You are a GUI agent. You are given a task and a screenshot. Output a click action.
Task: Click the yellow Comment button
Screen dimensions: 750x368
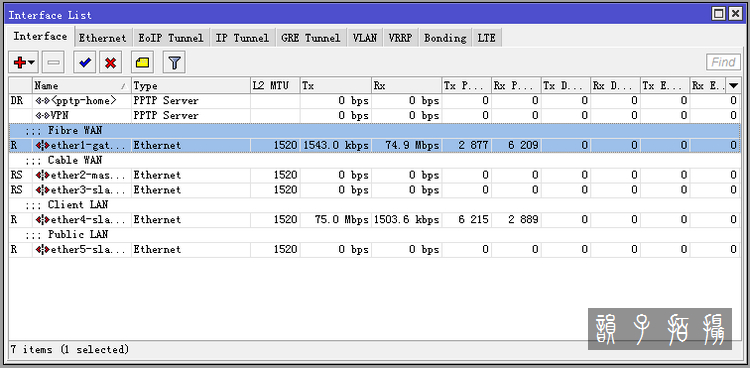click(142, 63)
